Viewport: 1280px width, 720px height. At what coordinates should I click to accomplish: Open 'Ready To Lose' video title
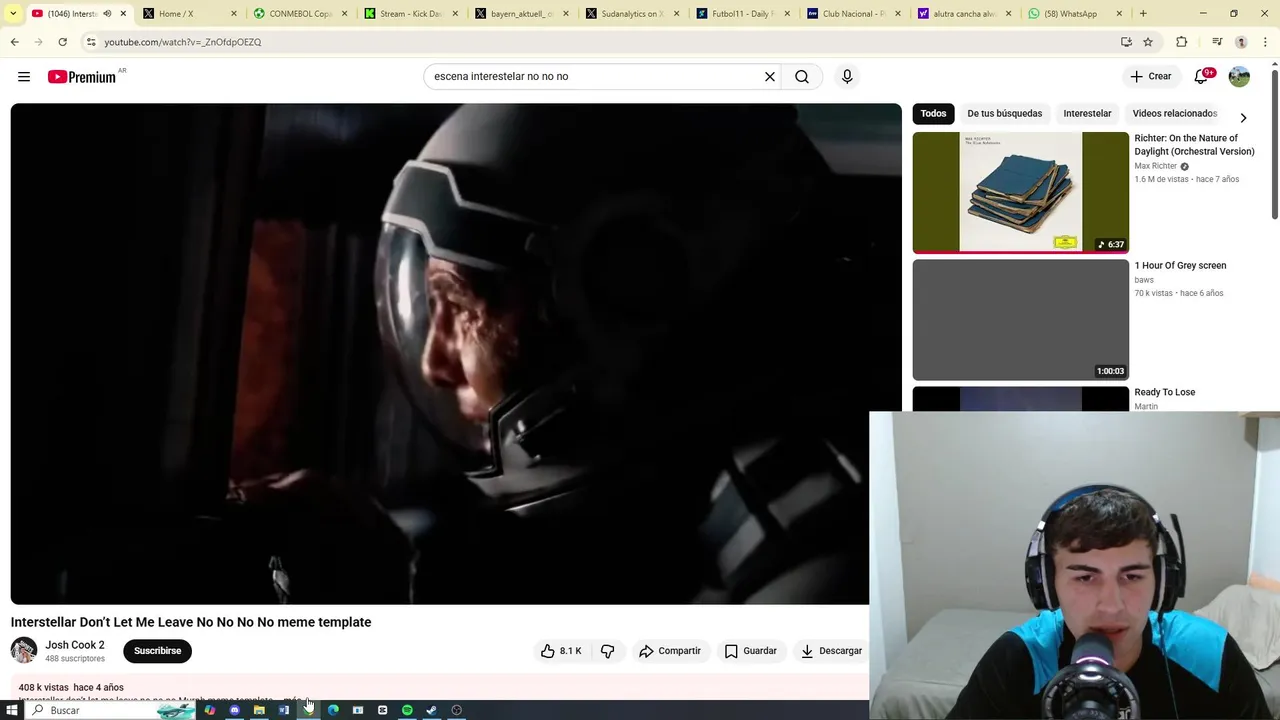click(1164, 393)
